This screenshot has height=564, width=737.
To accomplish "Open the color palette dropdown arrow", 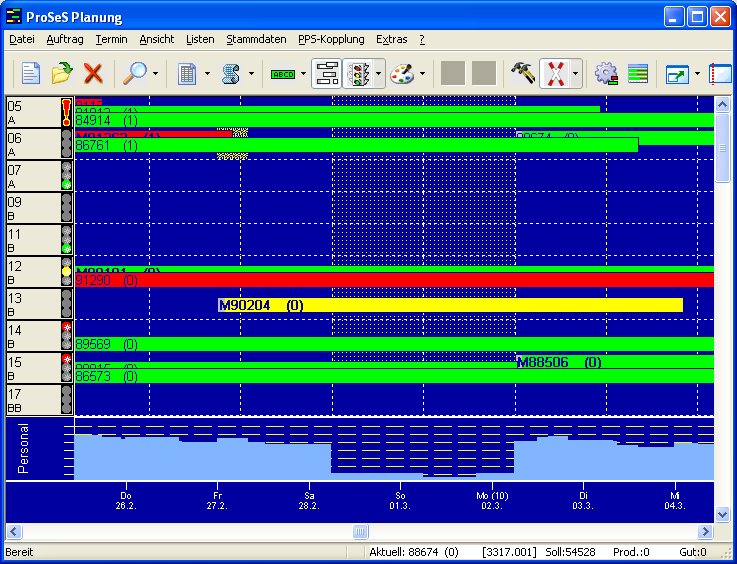I will coord(423,73).
